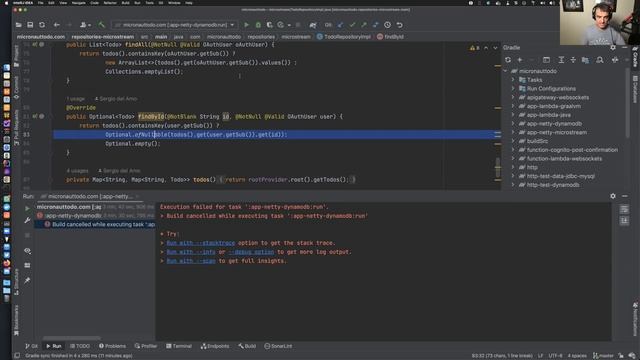Open the Problems tab

(112, 346)
